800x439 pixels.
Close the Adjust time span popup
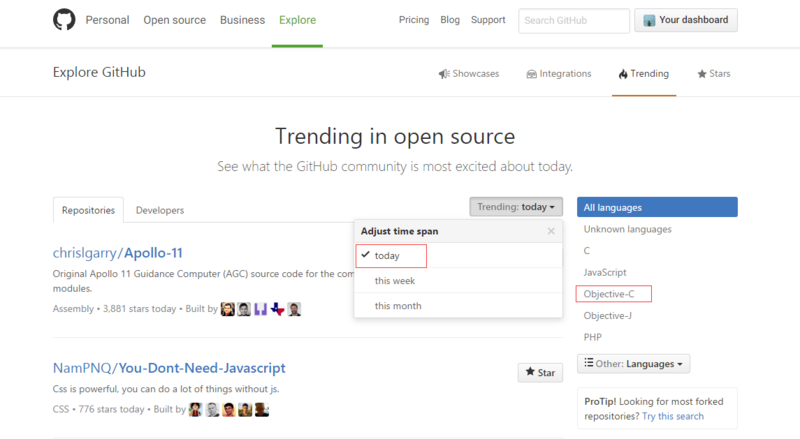click(551, 231)
